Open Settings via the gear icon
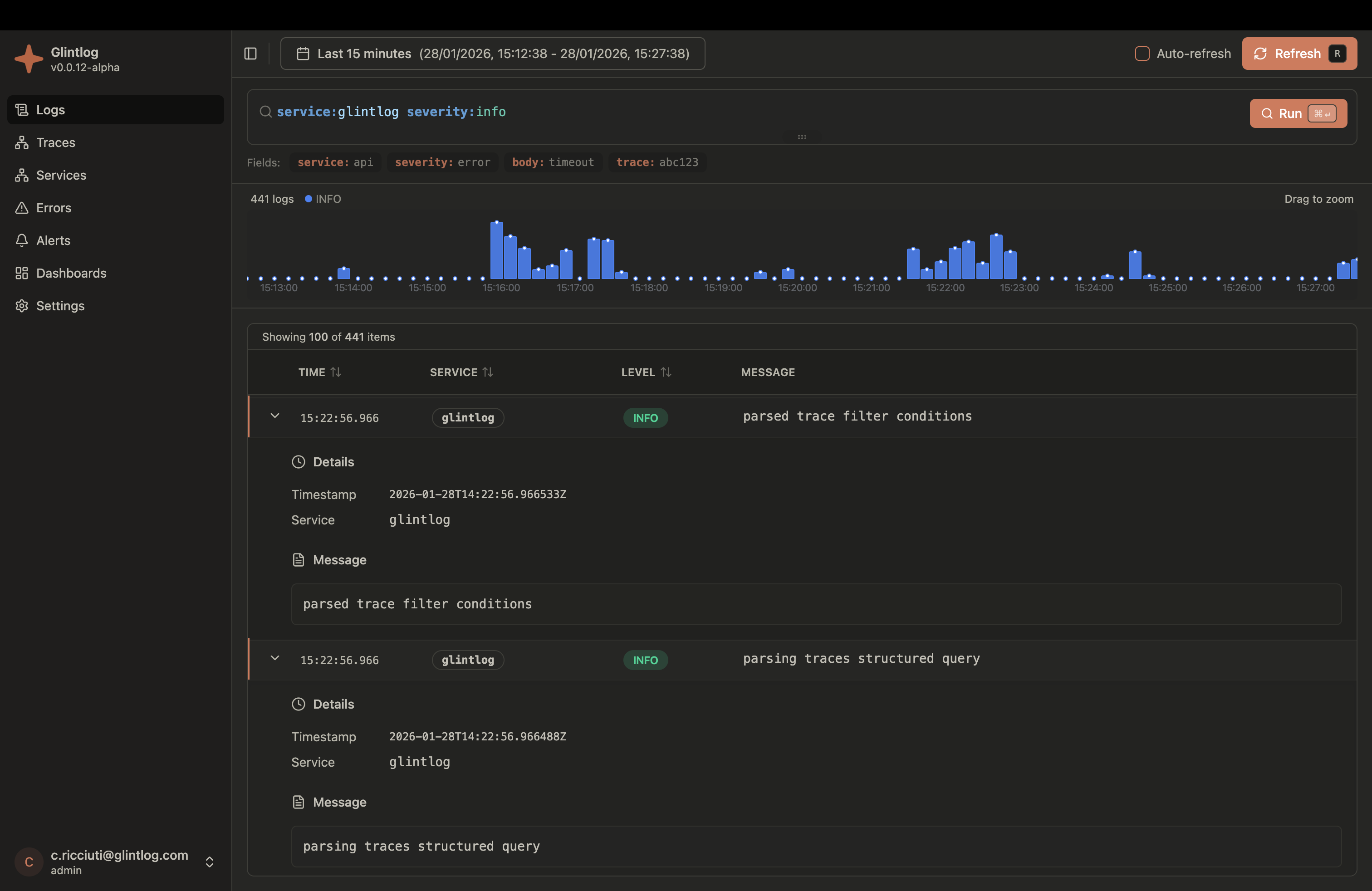Viewport: 1372px width, 891px height. [22, 305]
